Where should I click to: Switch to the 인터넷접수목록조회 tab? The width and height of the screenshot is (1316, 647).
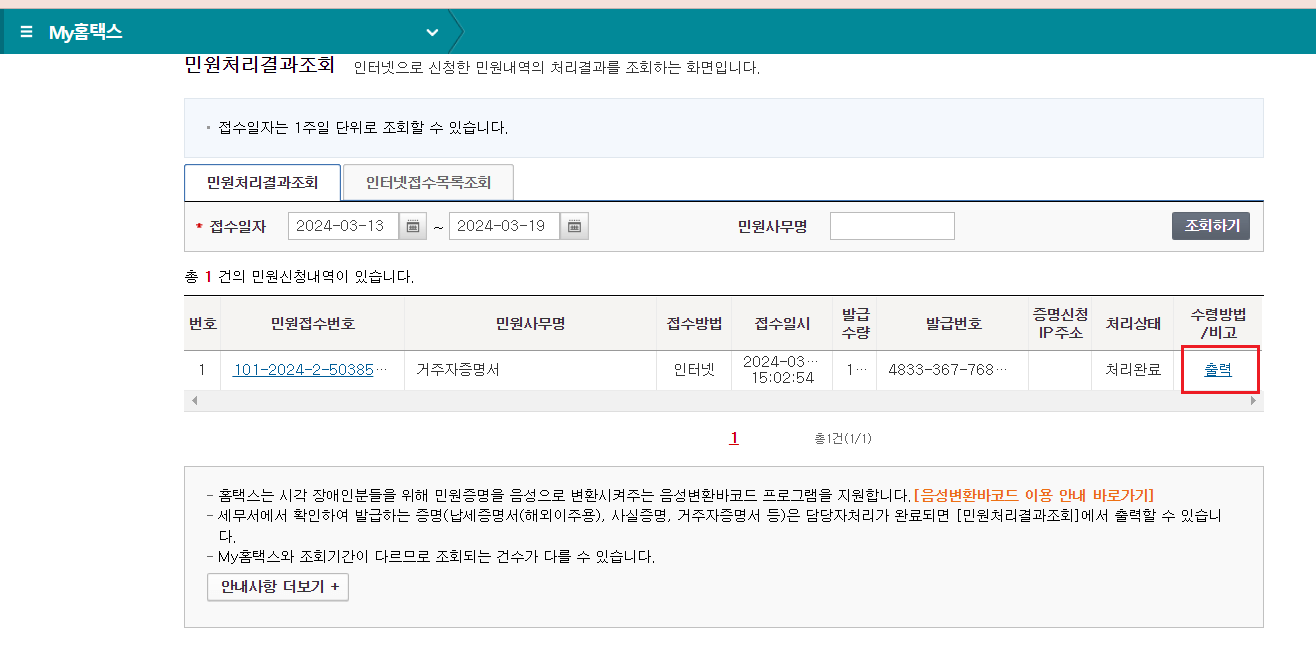click(x=428, y=182)
